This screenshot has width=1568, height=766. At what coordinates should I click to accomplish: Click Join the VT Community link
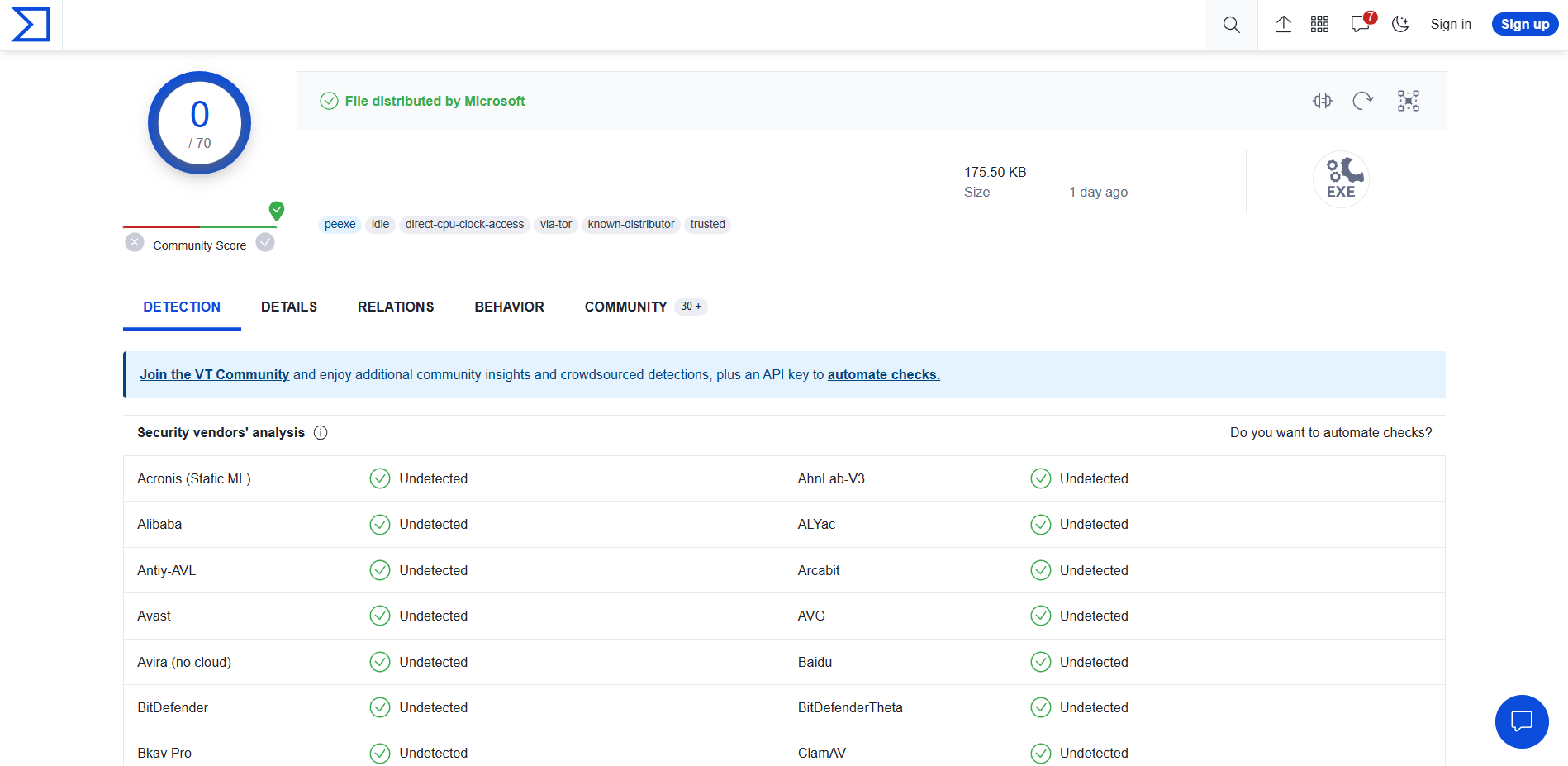click(x=214, y=374)
